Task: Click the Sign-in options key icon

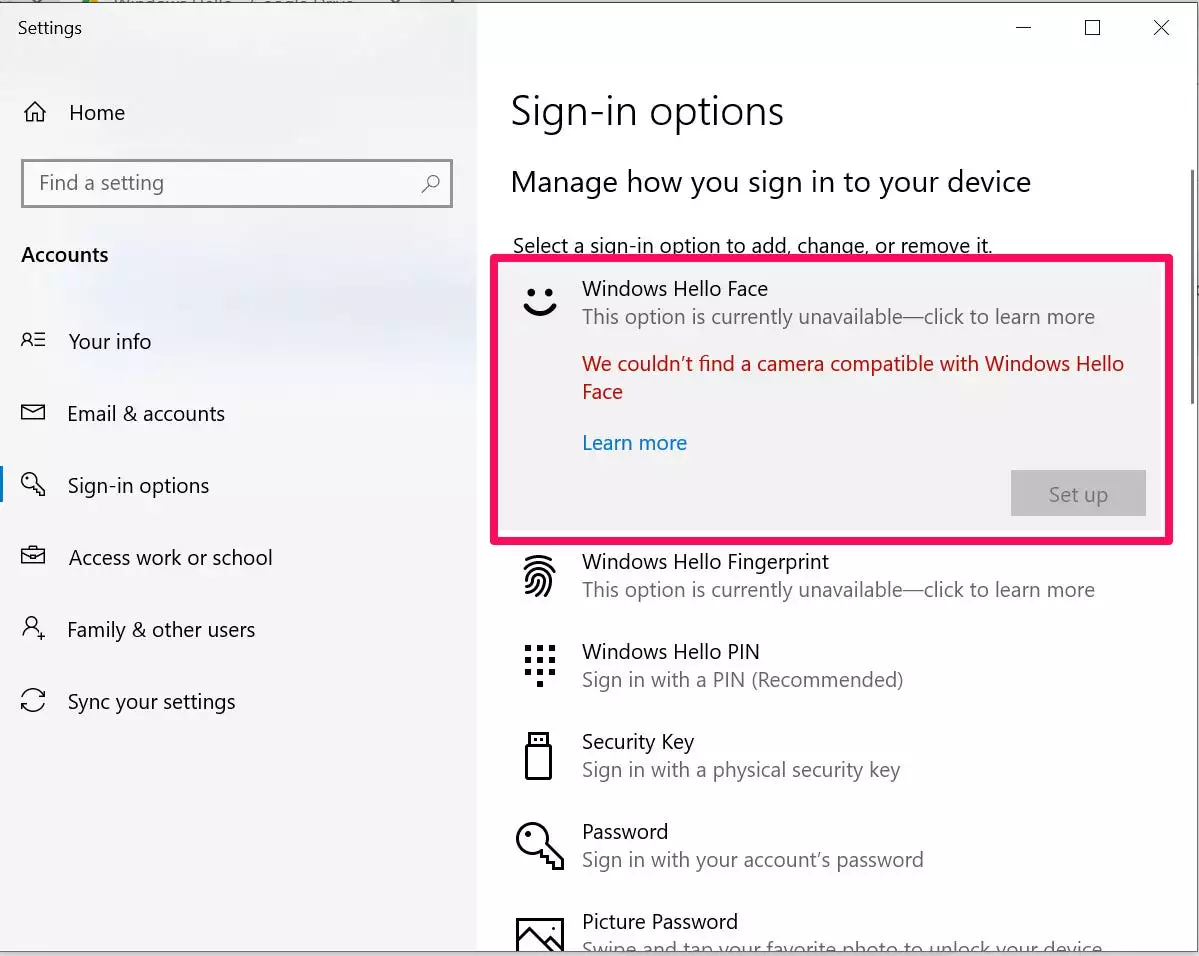Action: pos(33,484)
